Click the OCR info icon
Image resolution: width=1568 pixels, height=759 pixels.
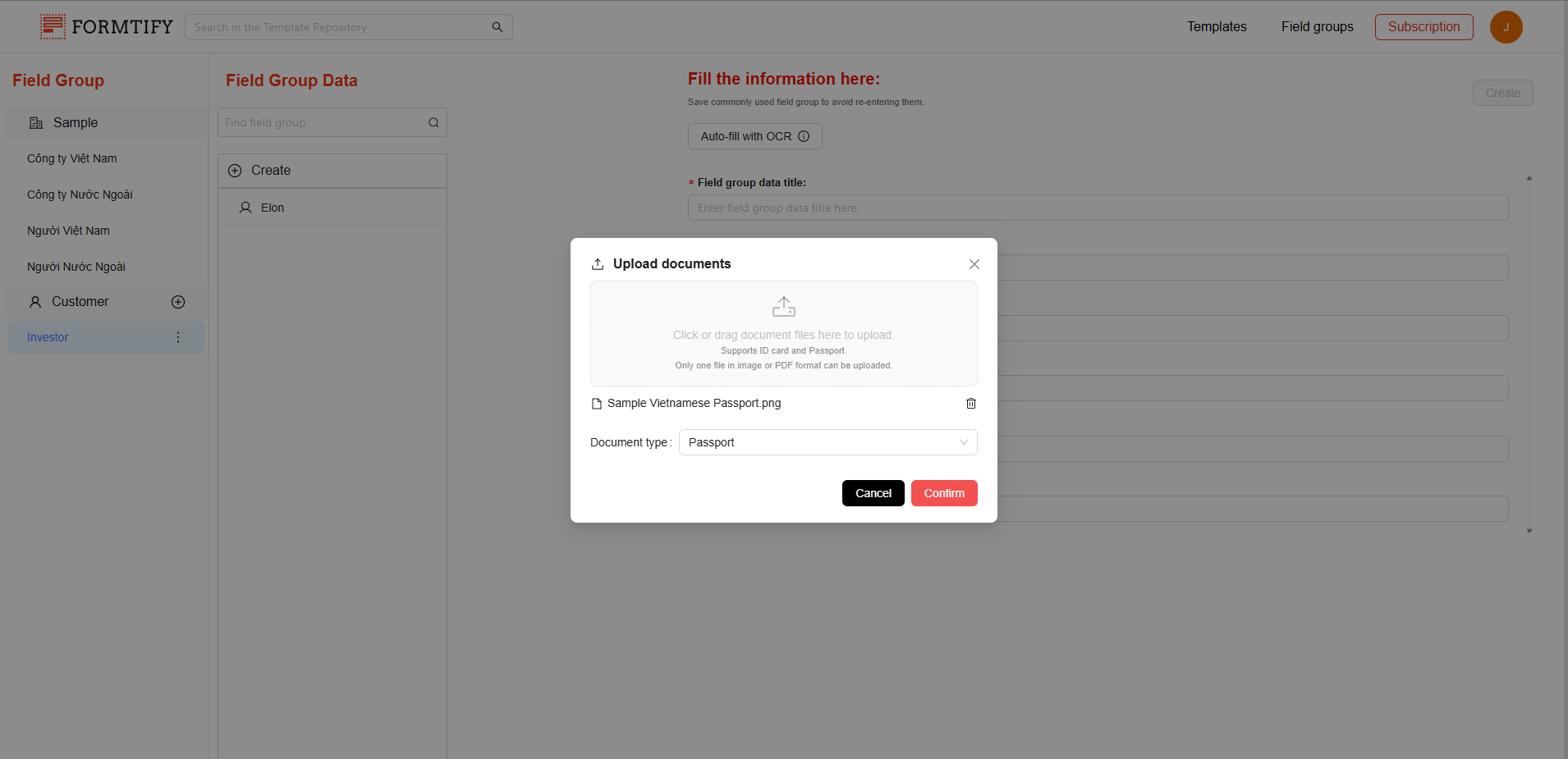pos(804,137)
